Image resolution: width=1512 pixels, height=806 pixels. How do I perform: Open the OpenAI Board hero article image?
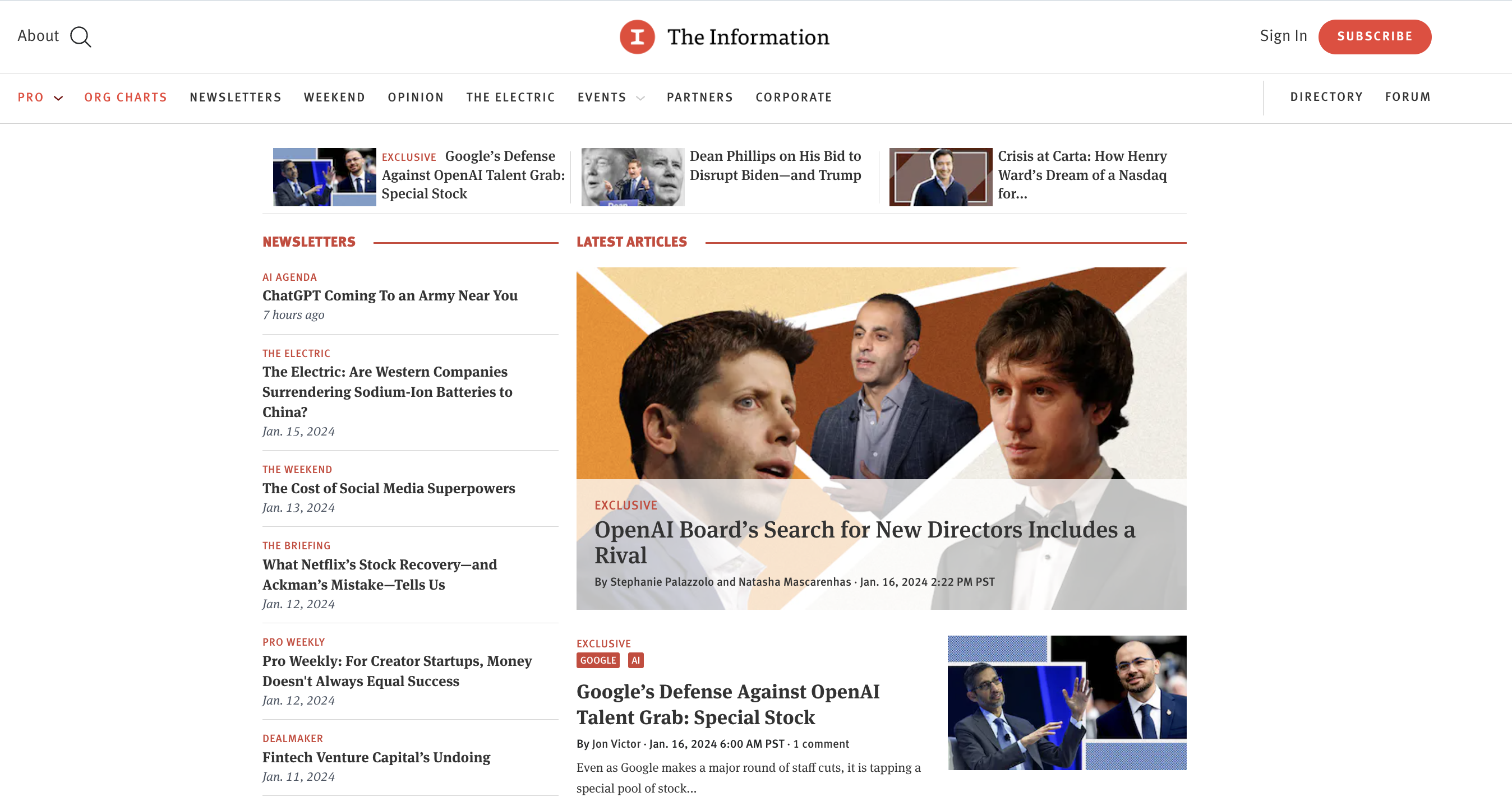[x=881, y=376]
